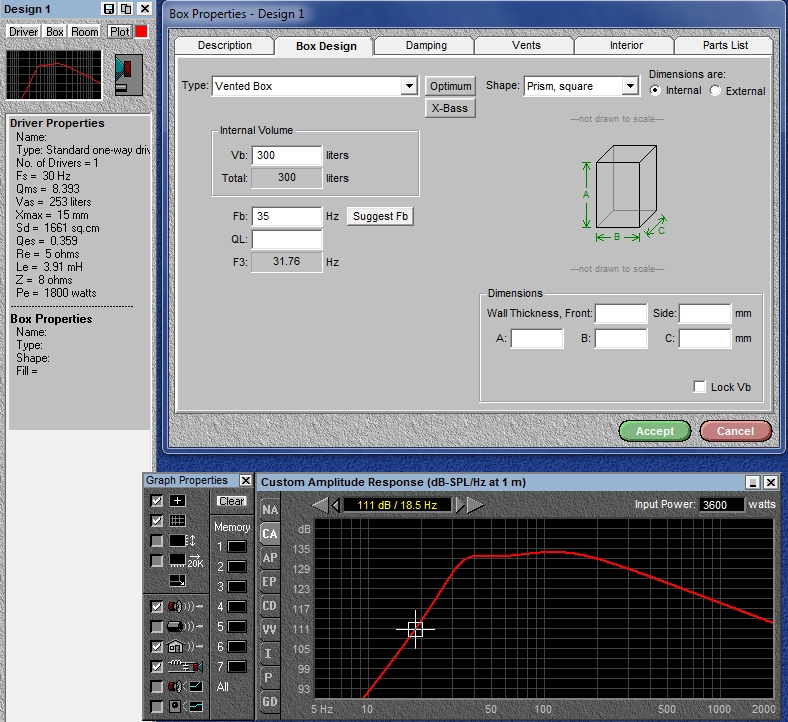Toggle the expanded vertical scale checkbox
Screen dimensions: 788x722
tap(157, 541)
